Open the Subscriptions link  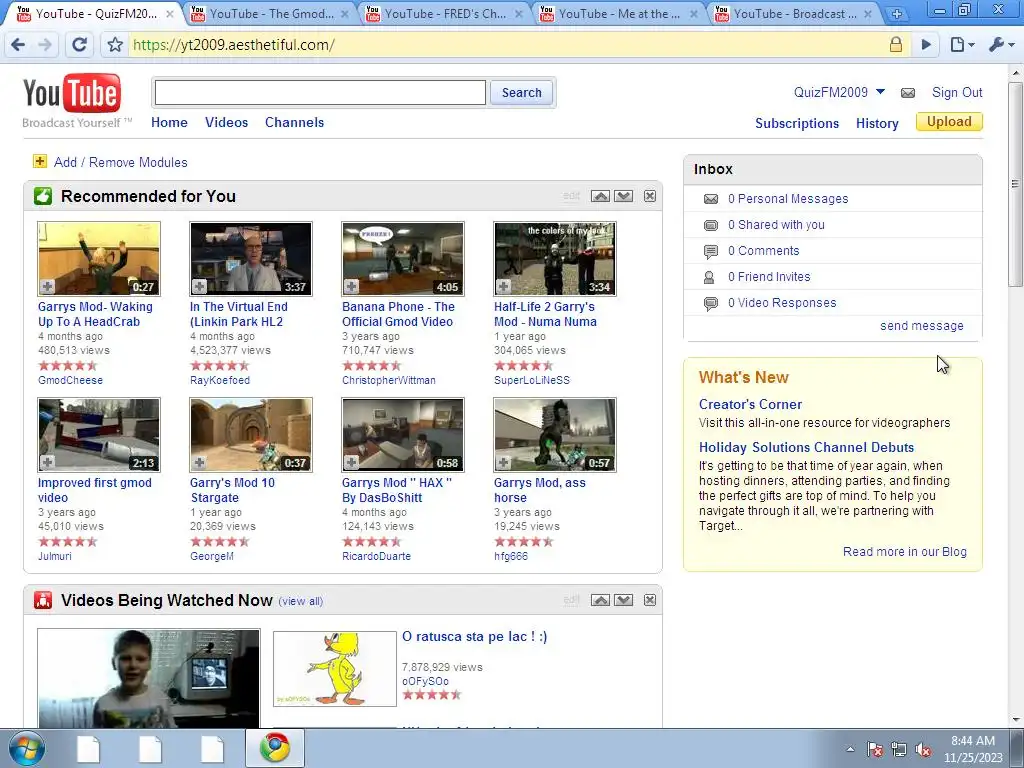point(797,123)
